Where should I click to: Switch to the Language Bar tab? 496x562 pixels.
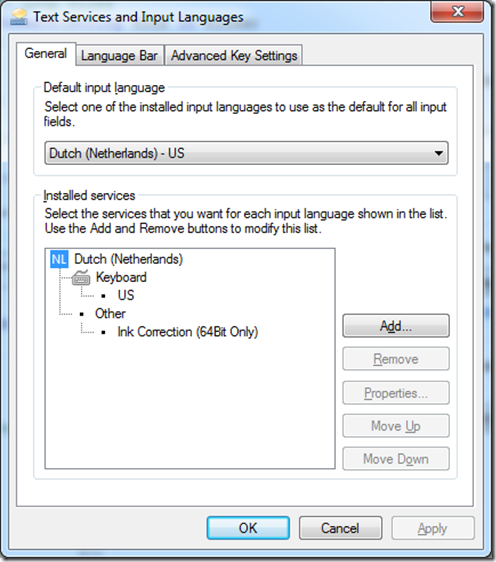pos(119,56)
